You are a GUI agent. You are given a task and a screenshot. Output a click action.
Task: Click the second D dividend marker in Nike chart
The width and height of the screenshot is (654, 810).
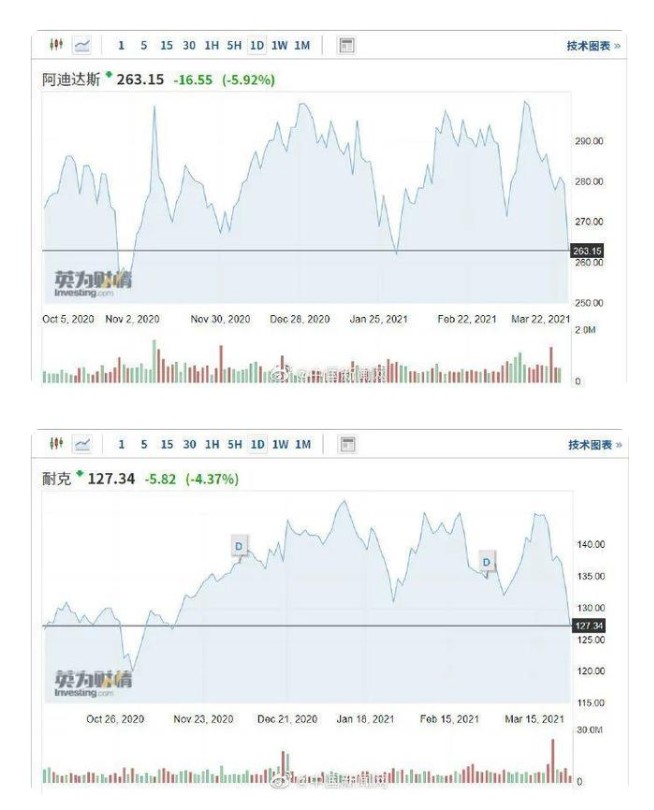coord(487,562)
